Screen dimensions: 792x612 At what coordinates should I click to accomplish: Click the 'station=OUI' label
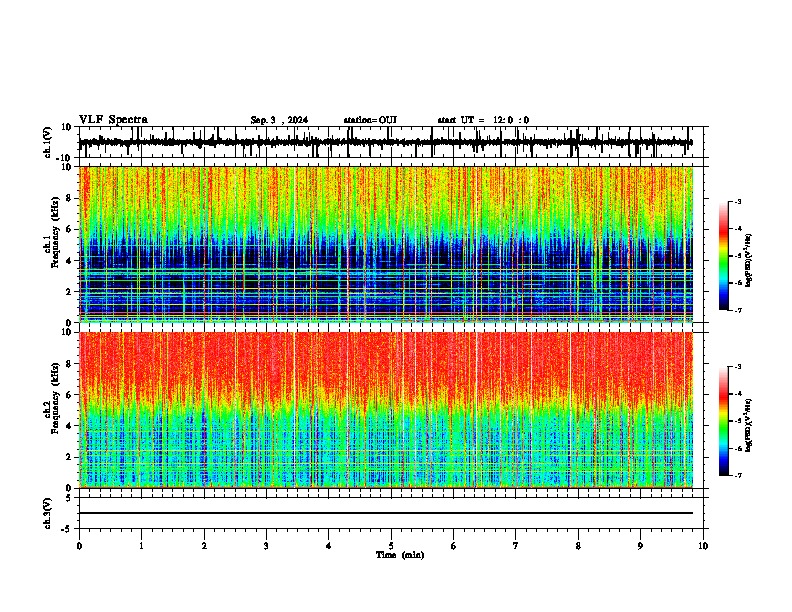click(x=370, y=120)
